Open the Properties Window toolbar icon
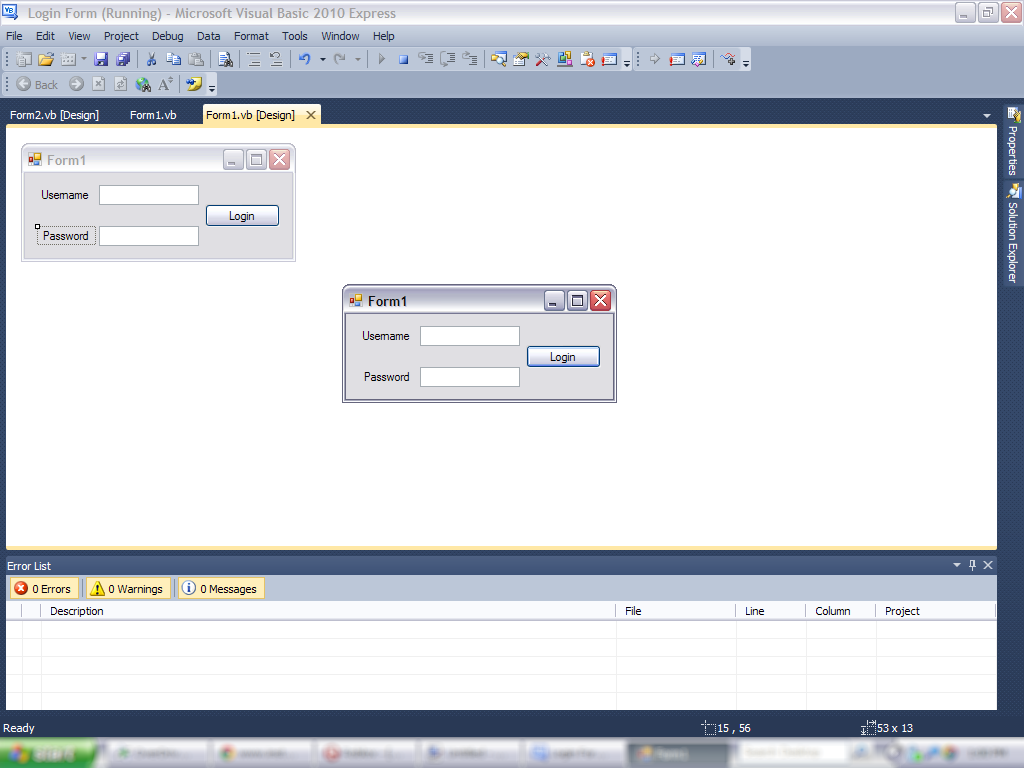The image size is (1024, 768). tap(519, 59)
